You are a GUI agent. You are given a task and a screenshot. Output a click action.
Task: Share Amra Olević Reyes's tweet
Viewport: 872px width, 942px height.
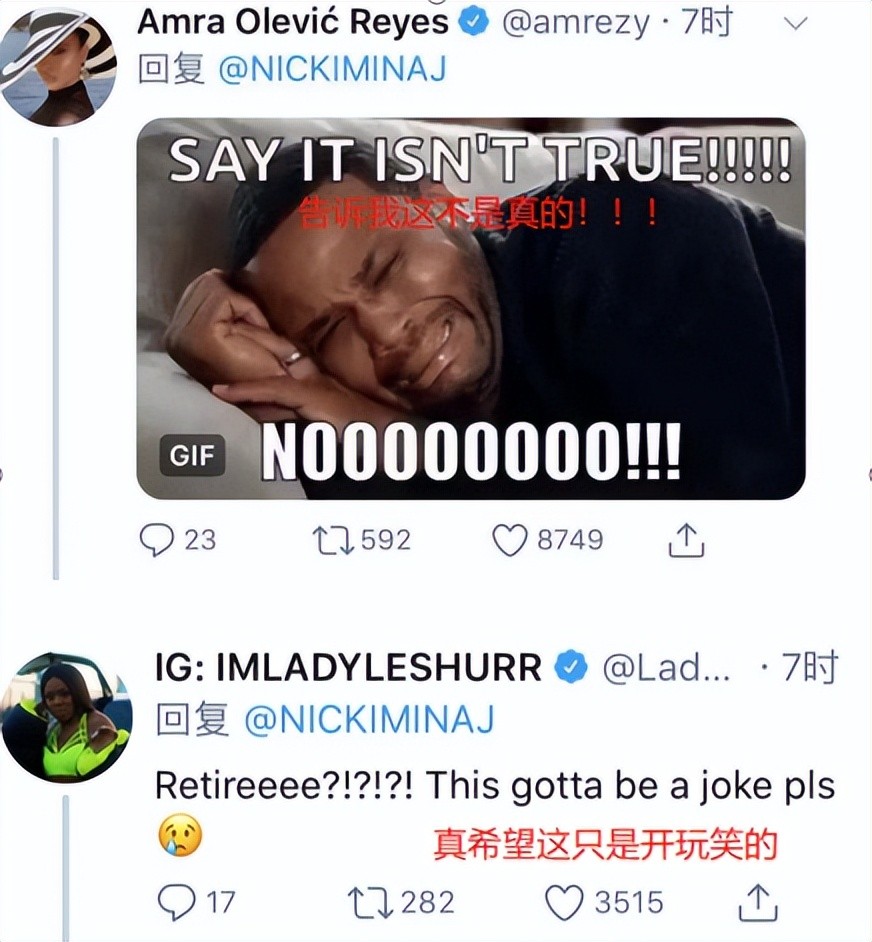(686, 539)
